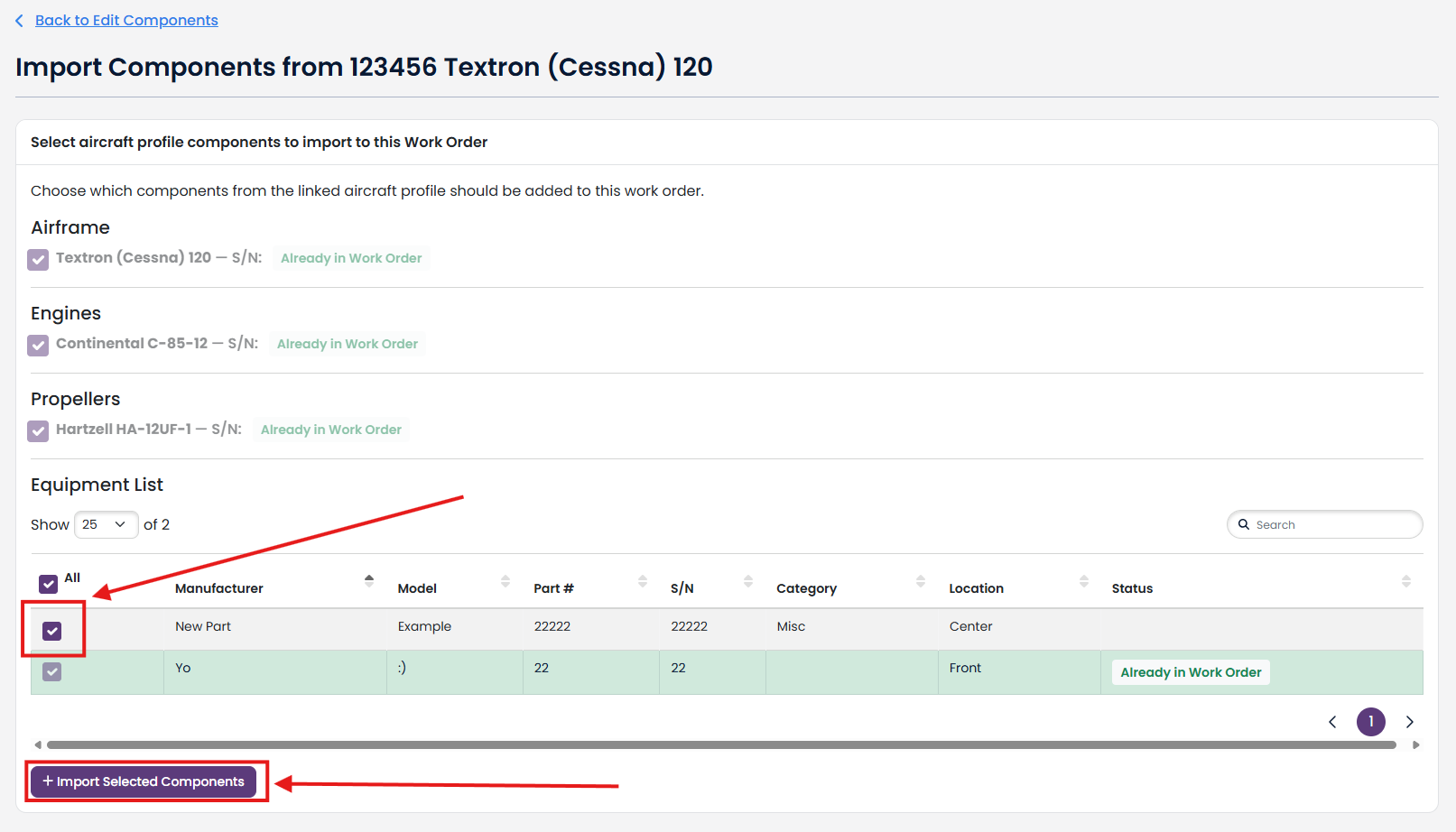Click the back chevron icon at top
1456x832 pixels.
(x=19, y=20)
